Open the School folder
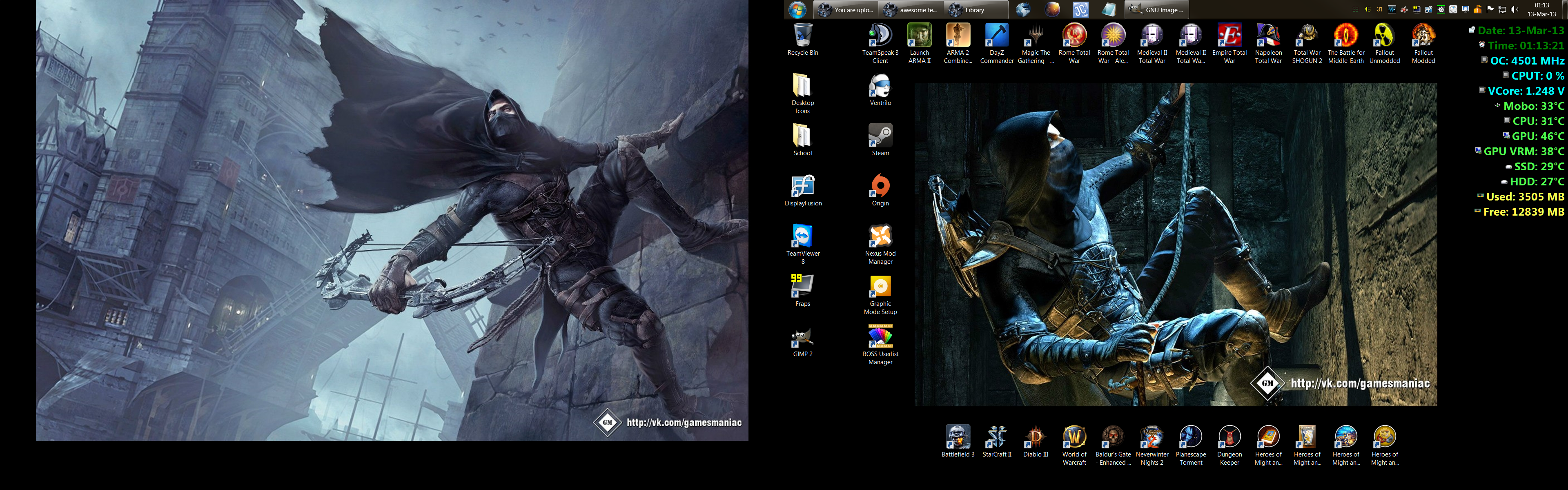The height and width of the screenshot is (490, 1568). [x=802, y=140]
